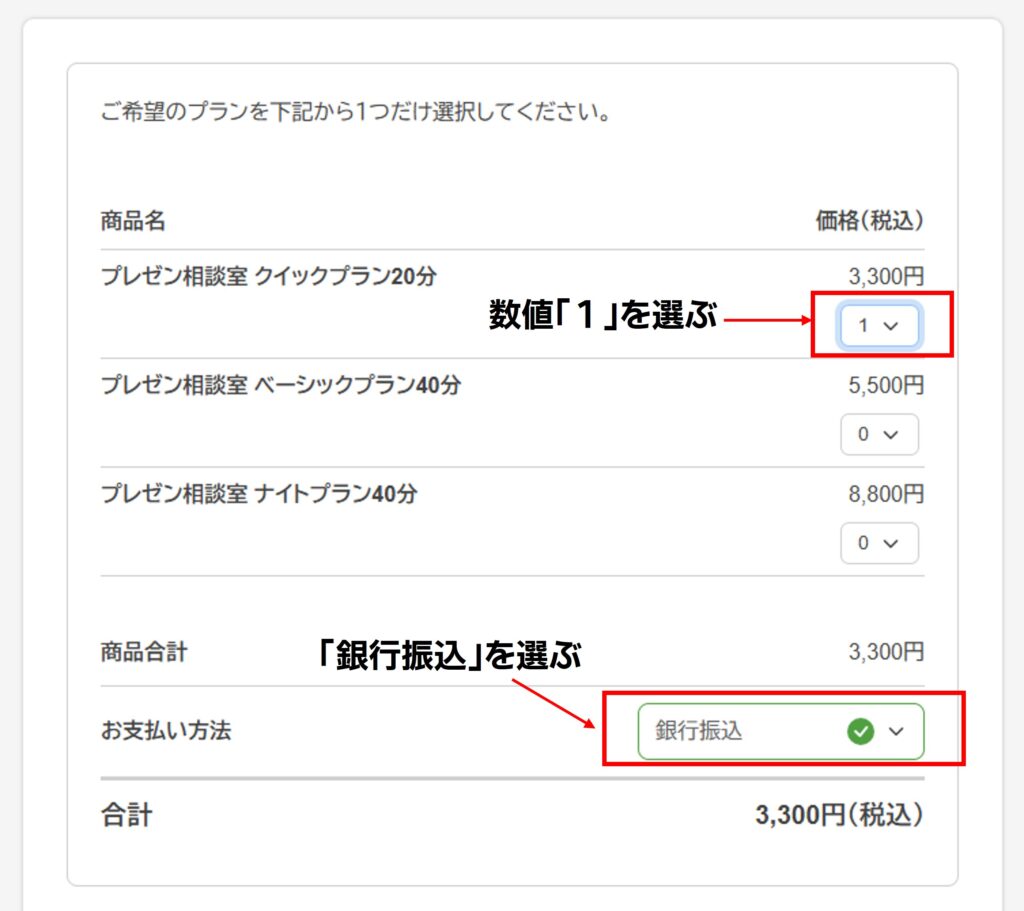The height and width of the screenshot is (911, 1024).
Task: Click the chevron arrow in 銀行振込 dropdown
Action: click(x=896, y=732)
